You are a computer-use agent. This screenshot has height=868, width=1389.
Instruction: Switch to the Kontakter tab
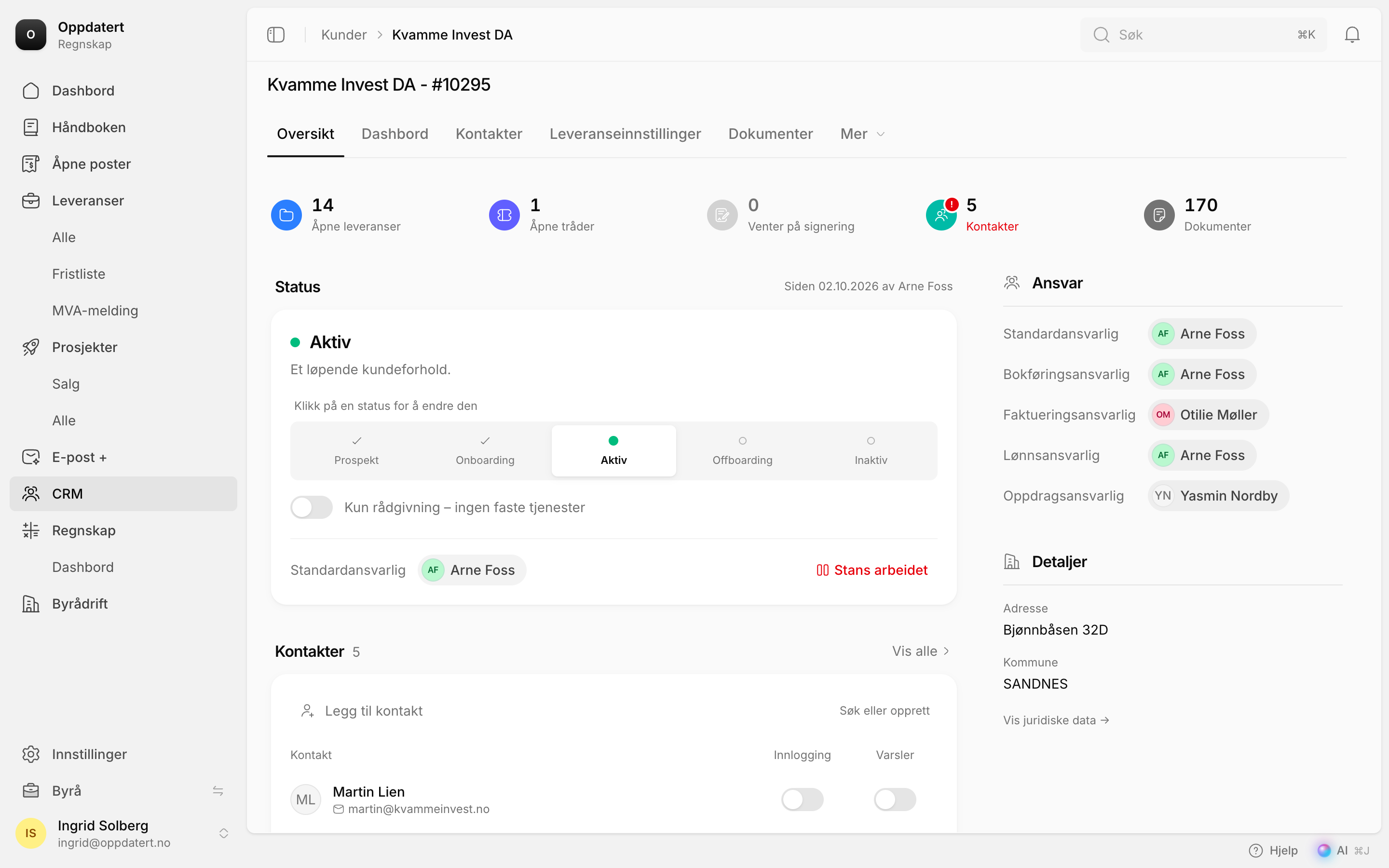pyautogui.click(x=489, y=134)
